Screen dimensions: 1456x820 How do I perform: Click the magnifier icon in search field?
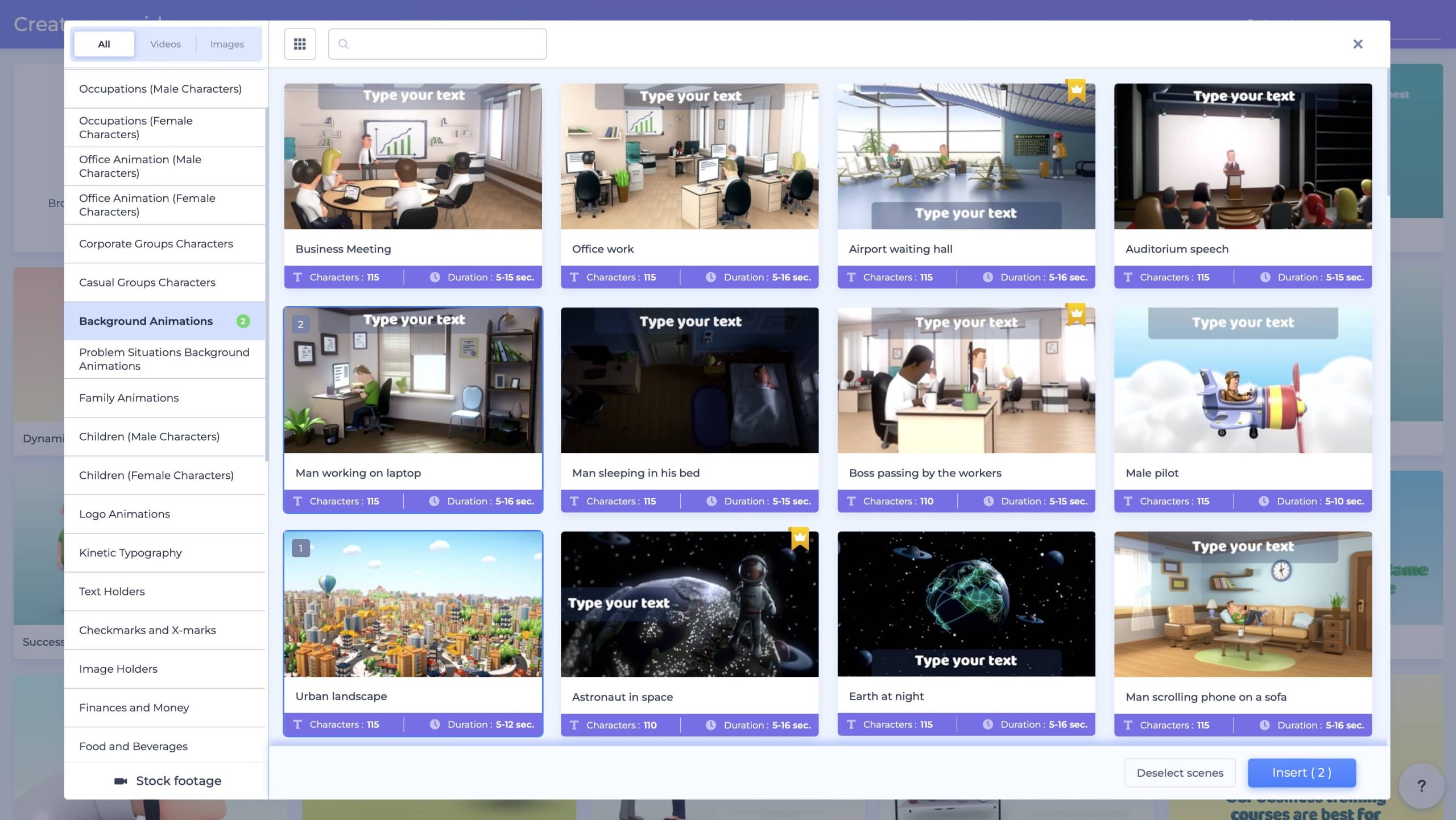coord(343,44)
